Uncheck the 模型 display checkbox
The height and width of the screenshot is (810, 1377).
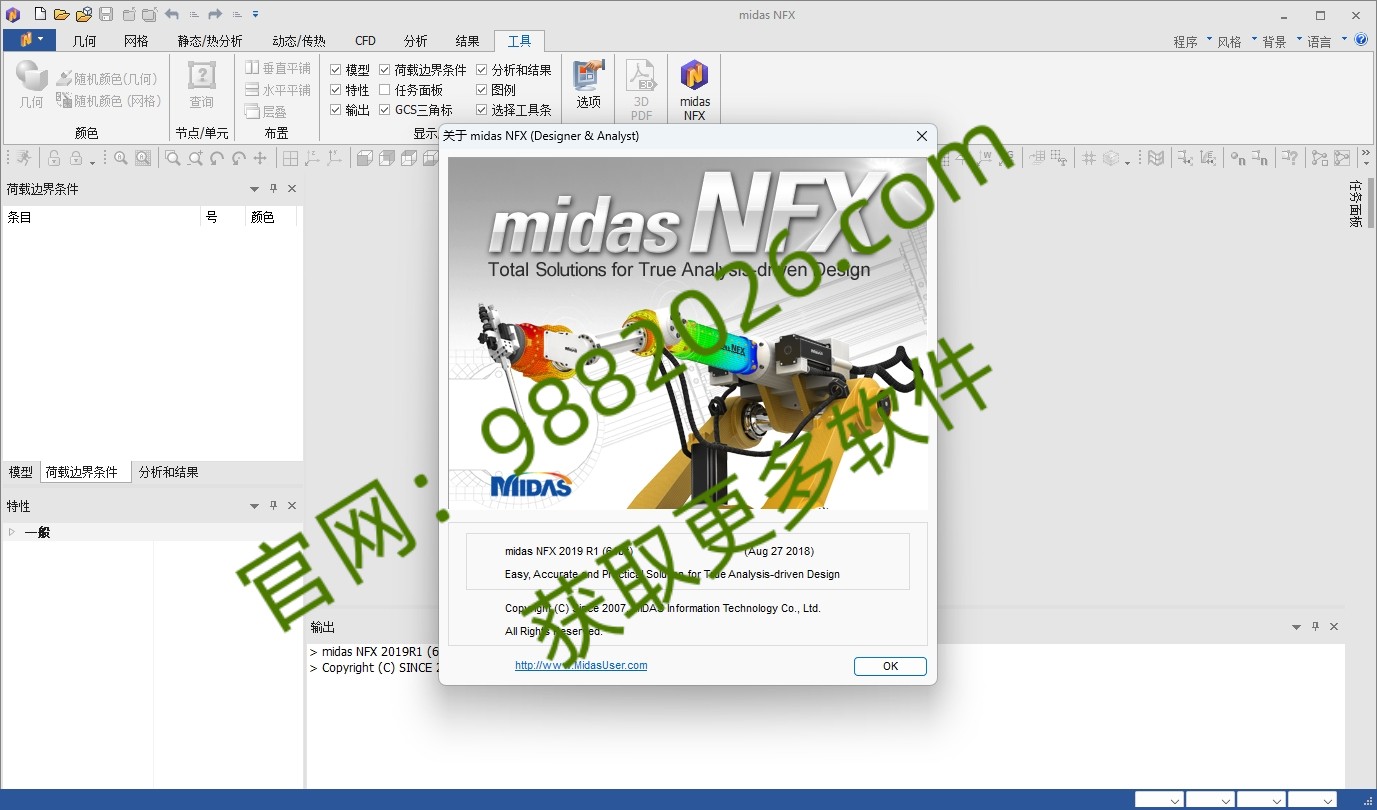tap(336, 70)
